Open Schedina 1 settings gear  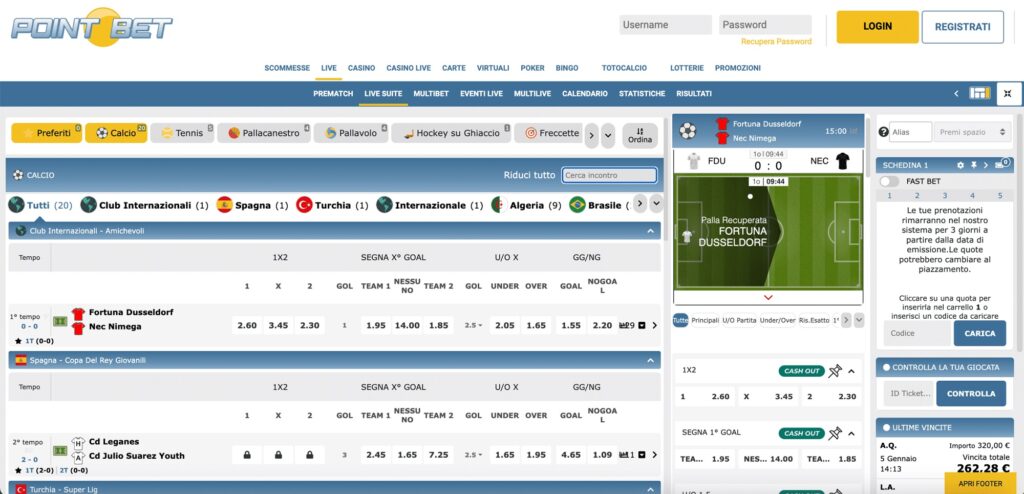[x=961, y=165]
